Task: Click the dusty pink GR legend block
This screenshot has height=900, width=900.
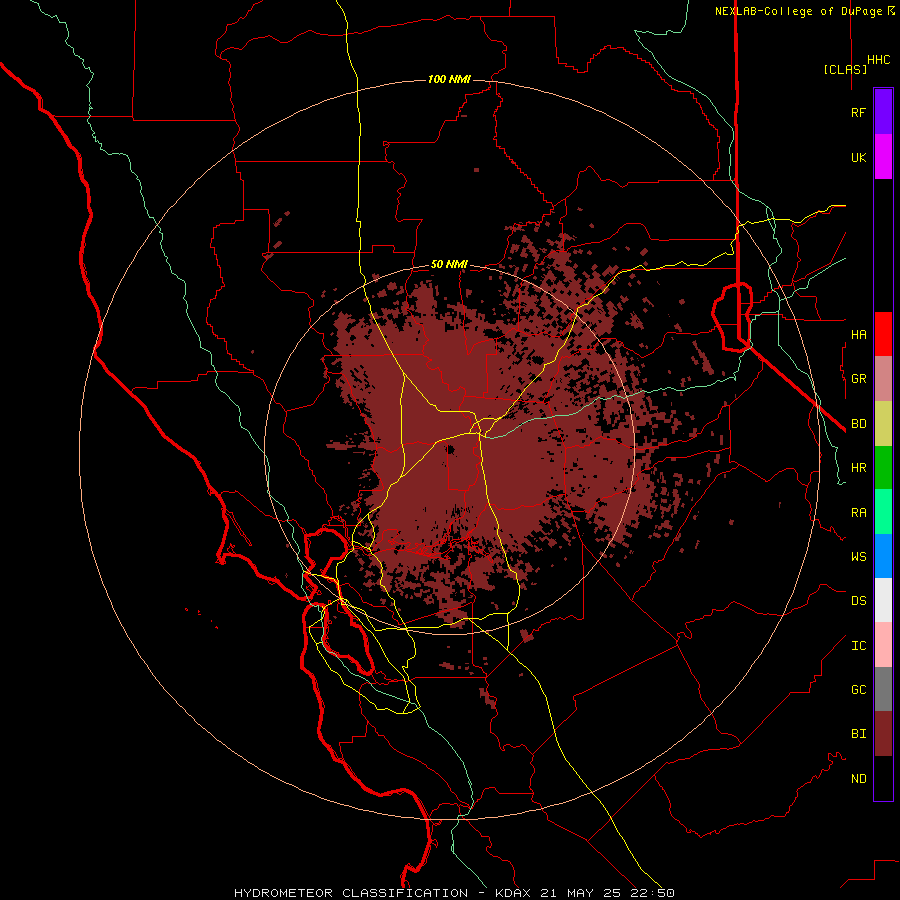Action: coord(883,378)
